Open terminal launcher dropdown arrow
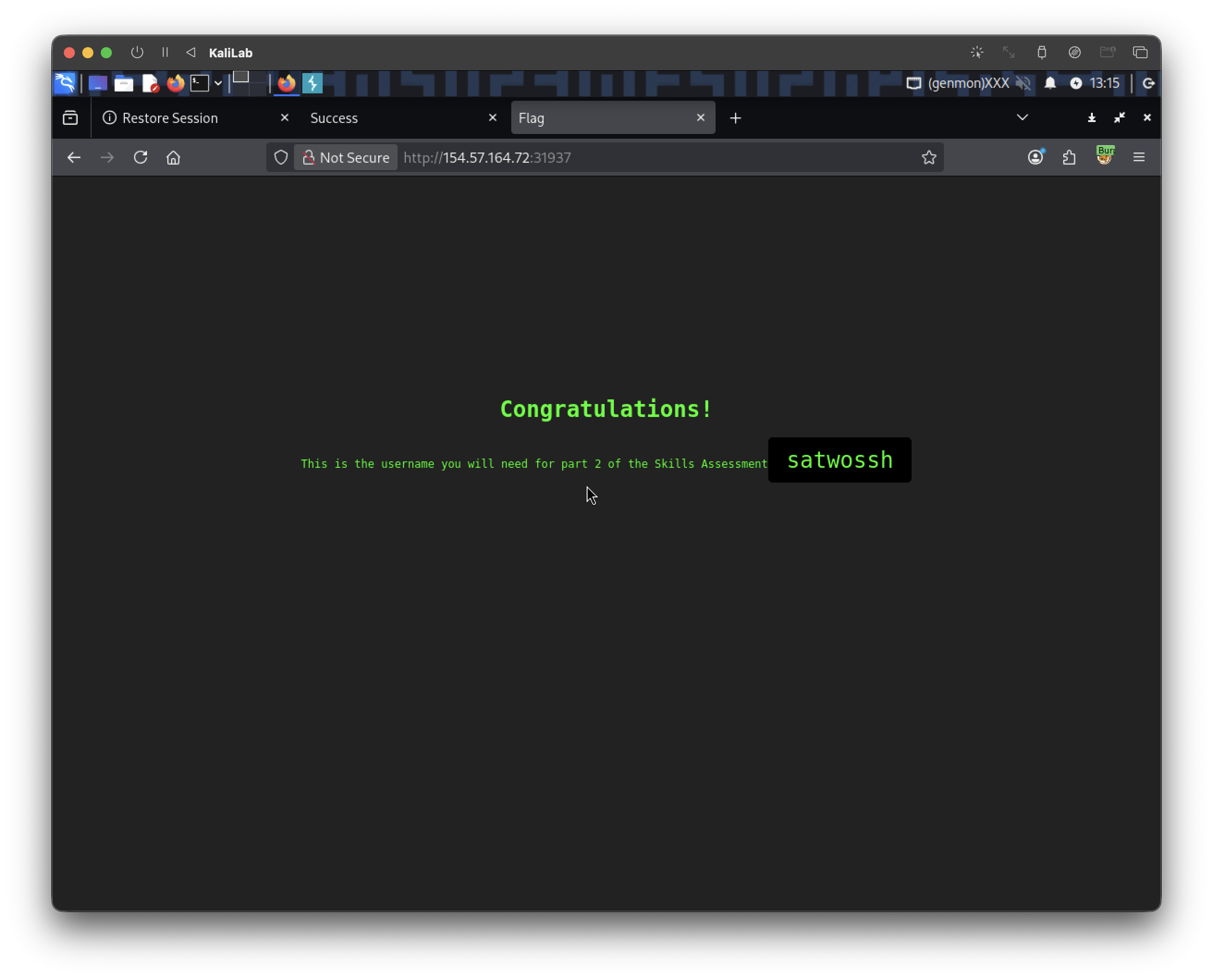The image size is (1213, 980). tap(218, 84)
